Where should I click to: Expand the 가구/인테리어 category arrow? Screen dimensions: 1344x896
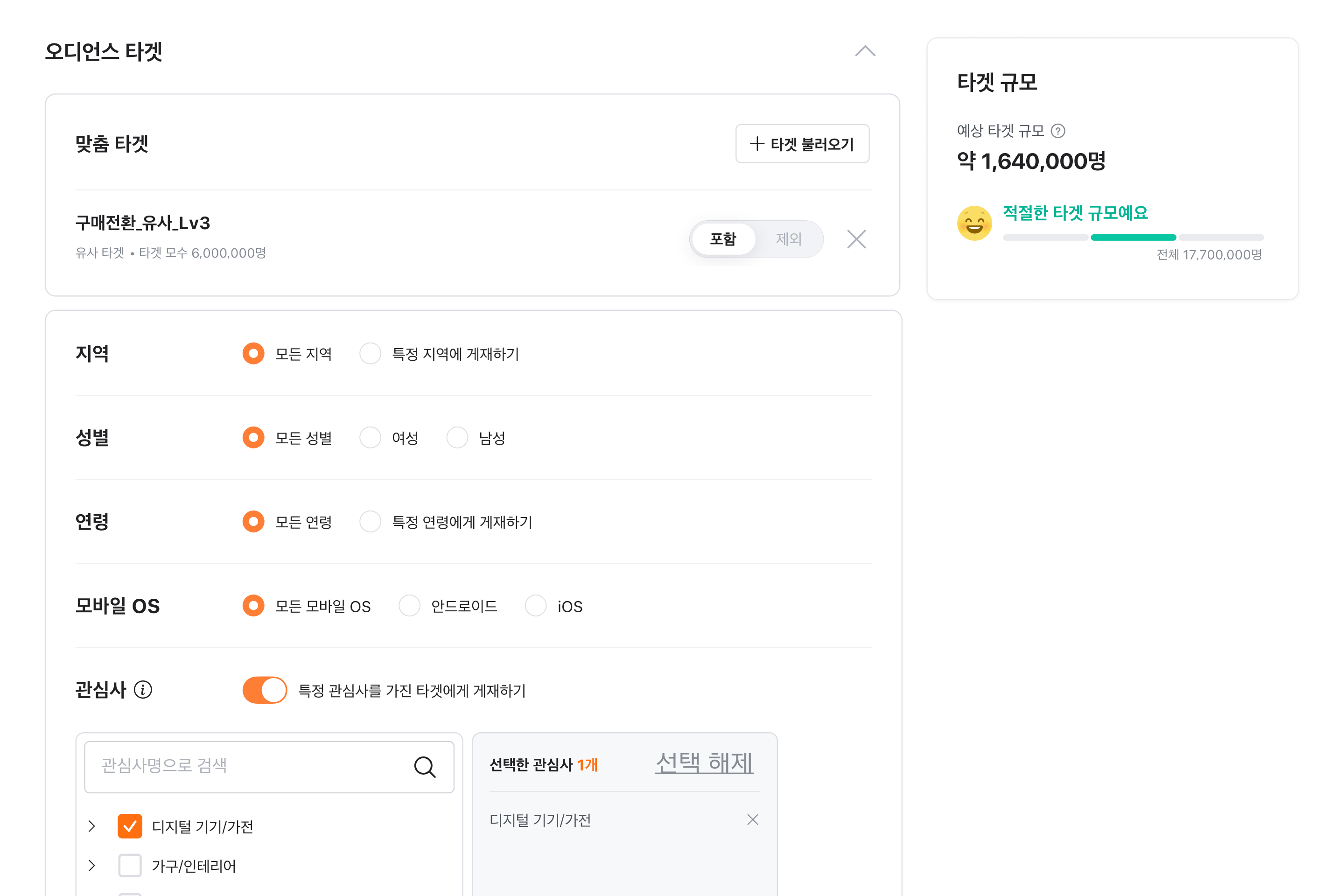click(x=91, y=865)
